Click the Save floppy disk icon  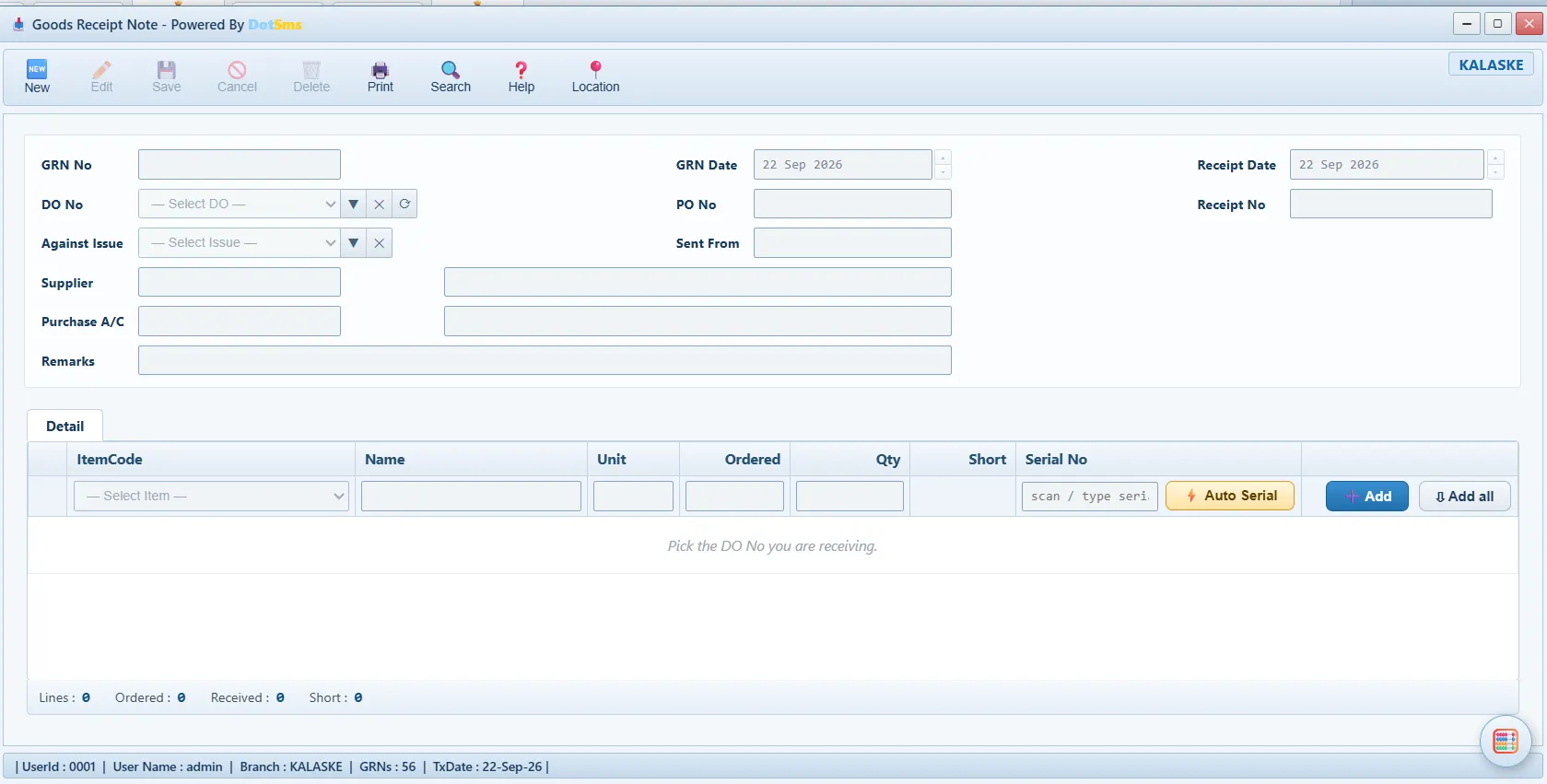166,76
